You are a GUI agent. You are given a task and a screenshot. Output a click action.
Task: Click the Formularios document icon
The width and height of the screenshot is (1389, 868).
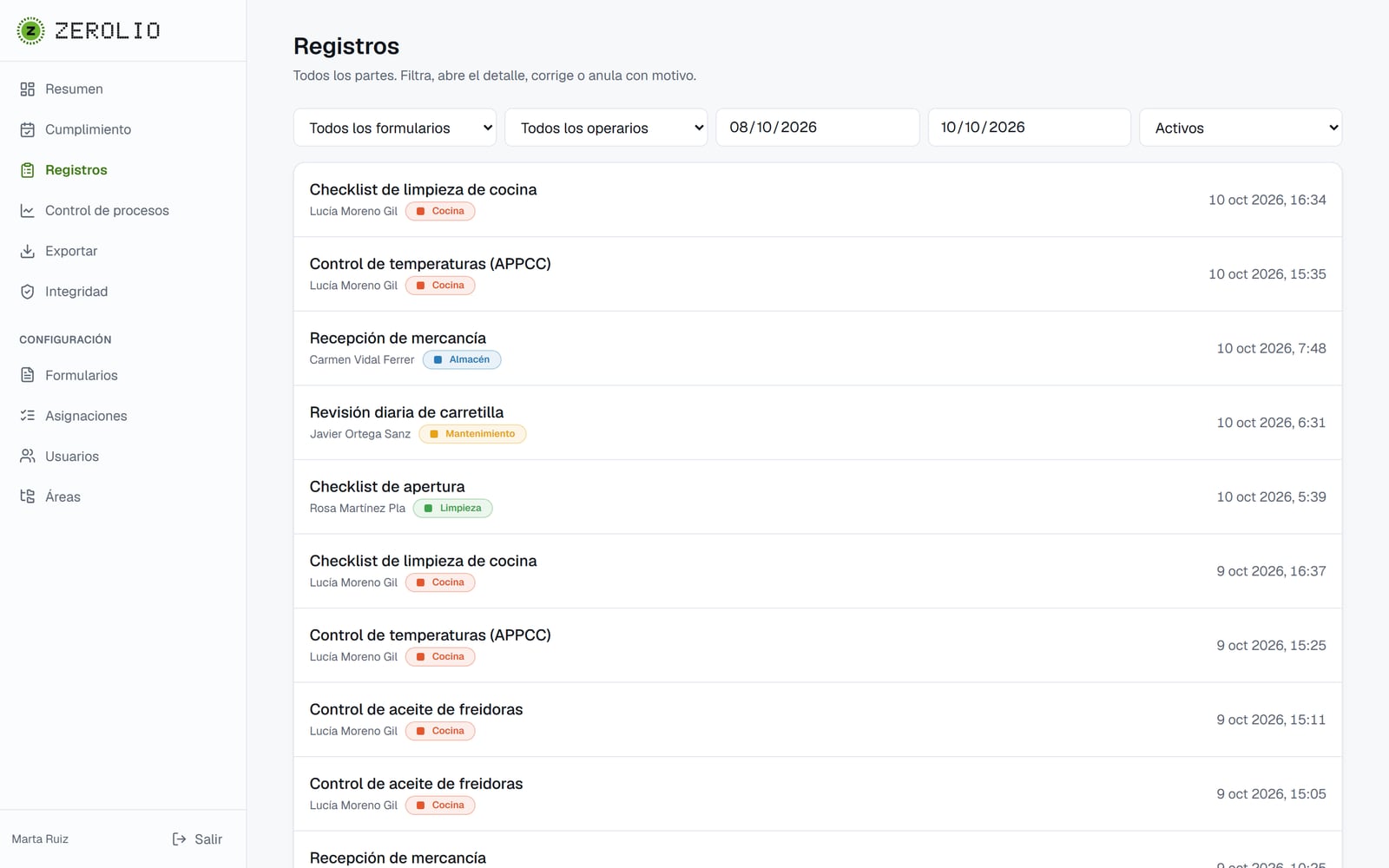pyautogui.click(x=28, y=375)
